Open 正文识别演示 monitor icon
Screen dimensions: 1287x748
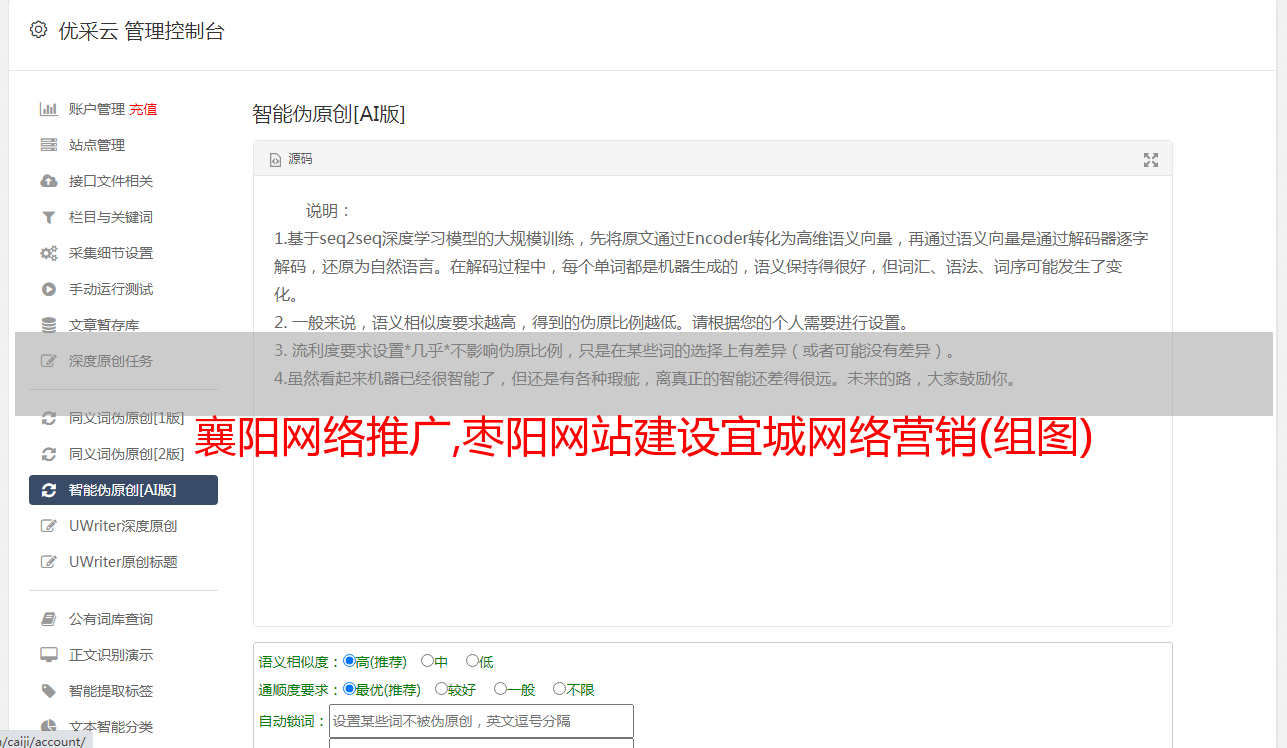point(48,655)
